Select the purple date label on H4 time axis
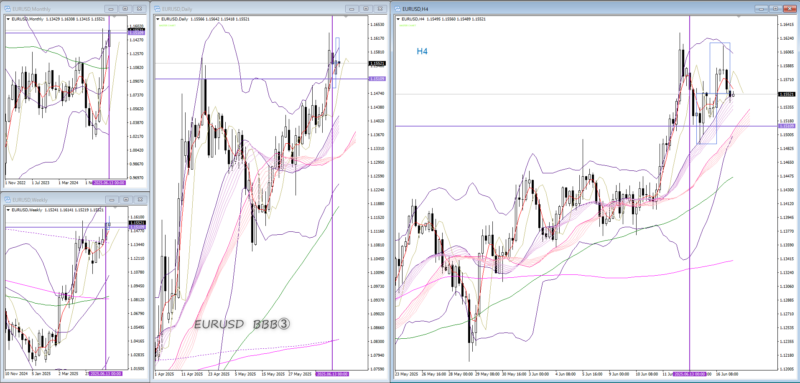 (x=690, y=374)
